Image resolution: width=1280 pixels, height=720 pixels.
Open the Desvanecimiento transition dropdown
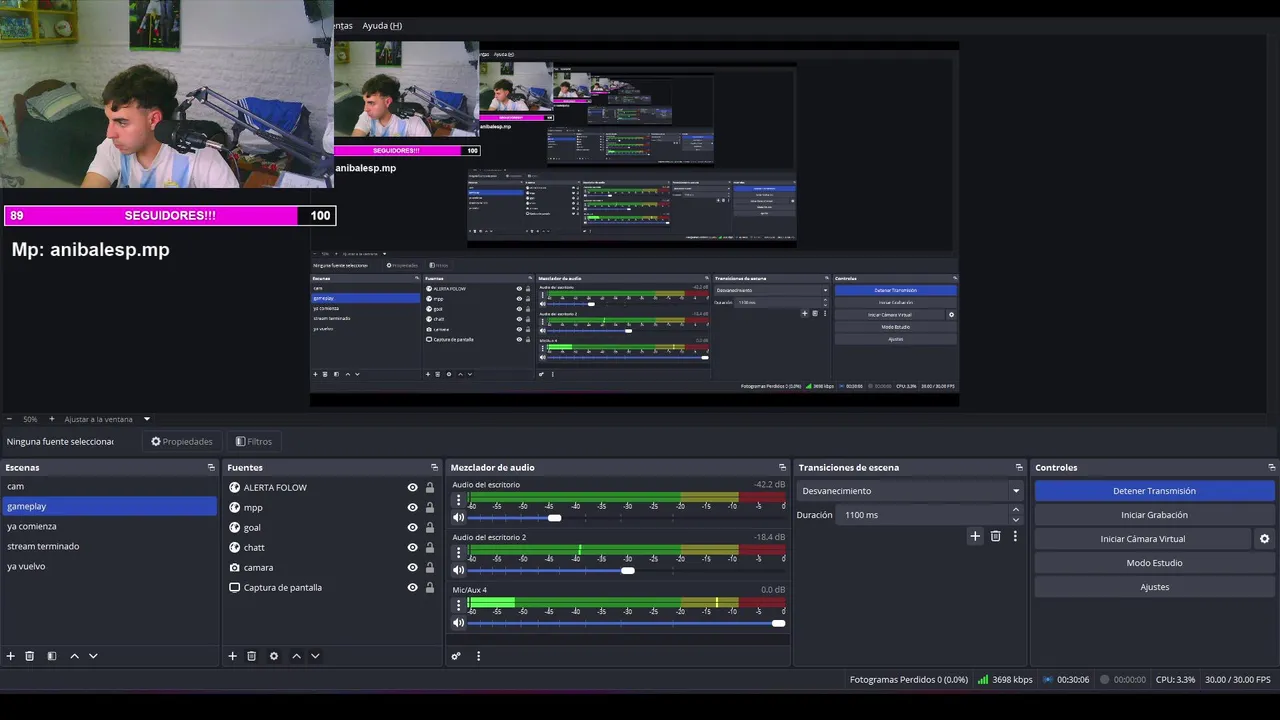tap(909, 491)
